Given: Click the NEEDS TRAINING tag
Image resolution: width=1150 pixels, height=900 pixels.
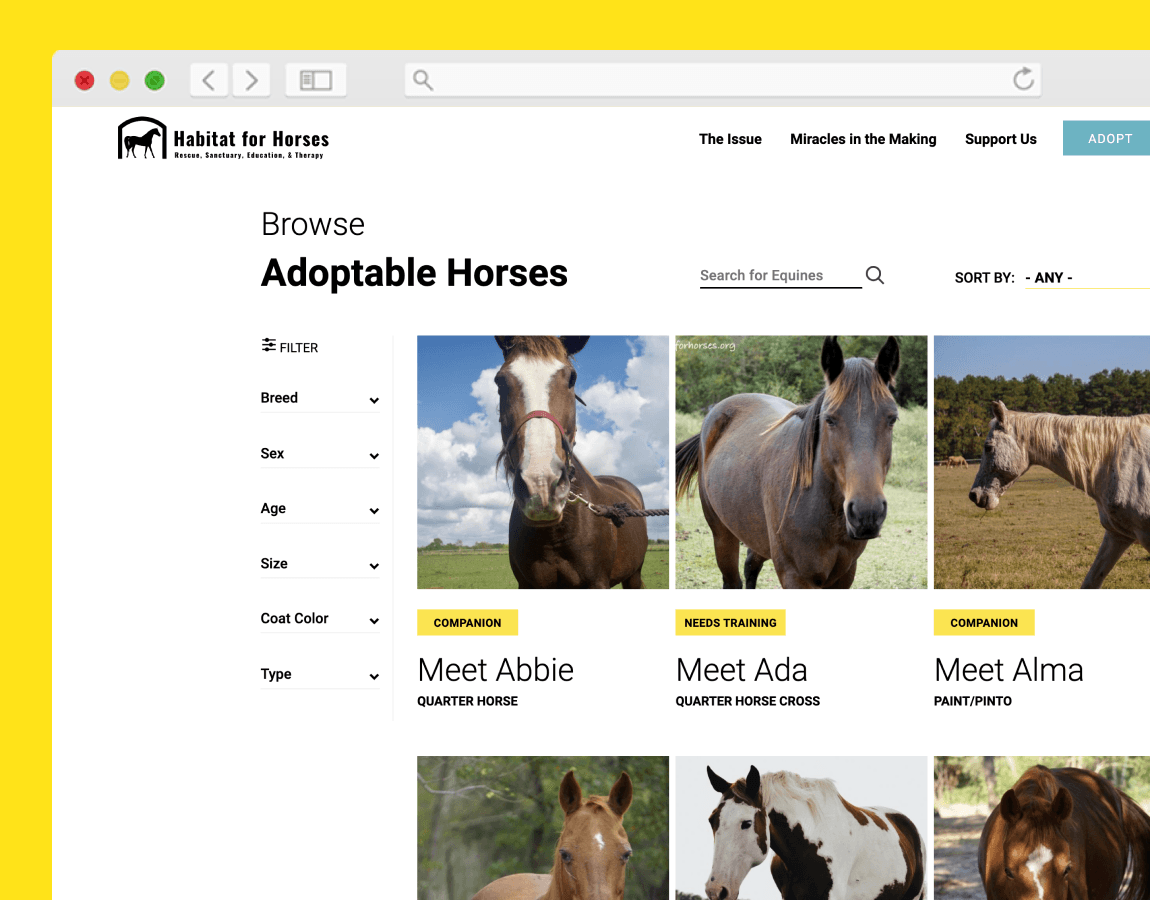Looking at the screenshot, I should (730, 623).
